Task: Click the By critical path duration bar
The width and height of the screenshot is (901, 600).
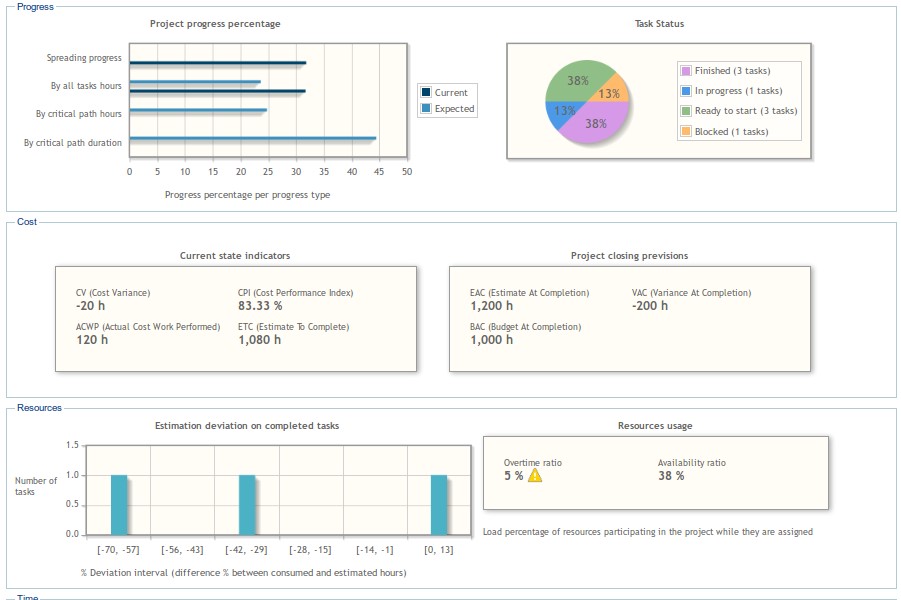Action: click(252, 138)
